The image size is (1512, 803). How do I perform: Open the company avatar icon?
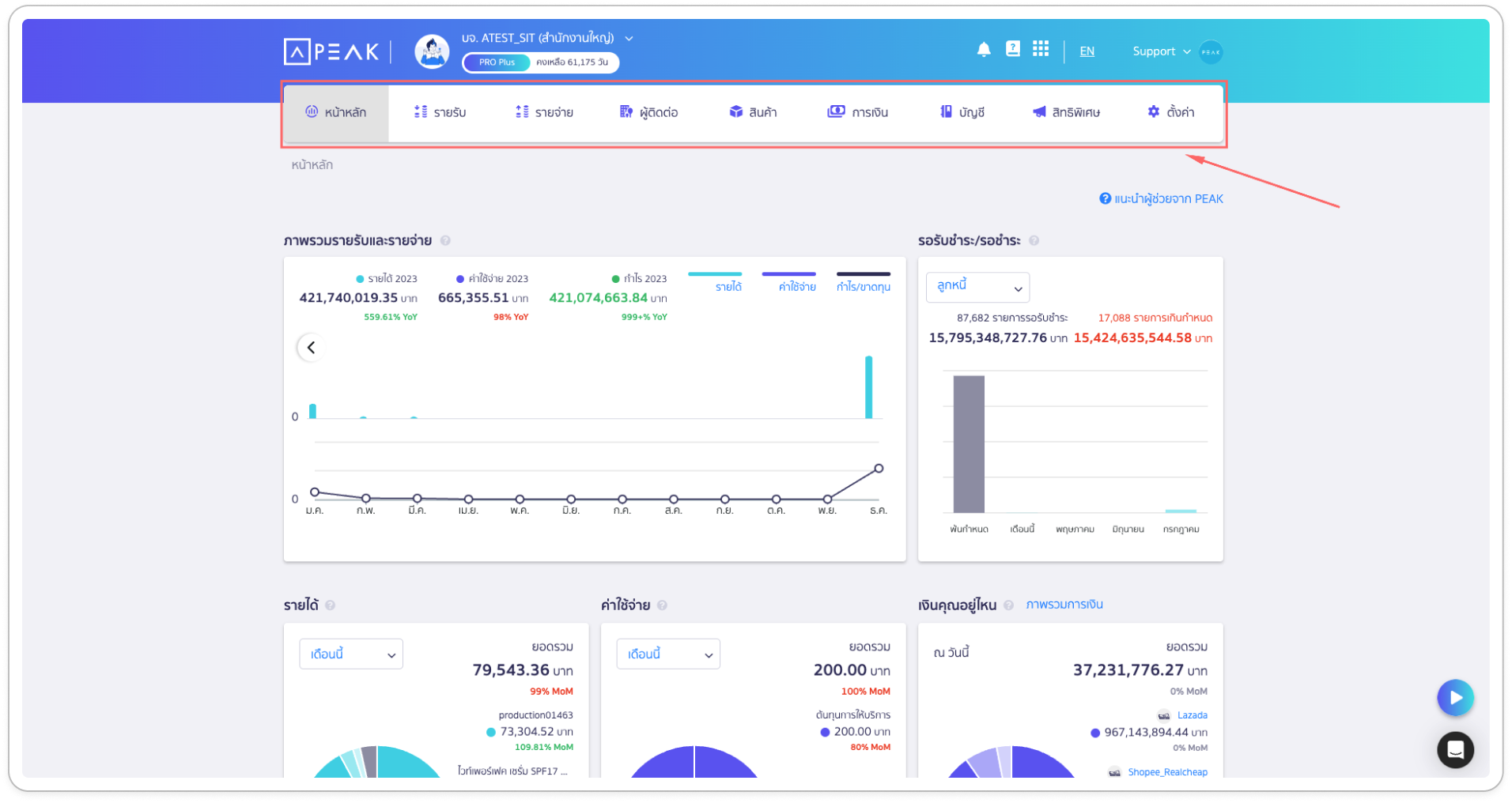(432, 51)
